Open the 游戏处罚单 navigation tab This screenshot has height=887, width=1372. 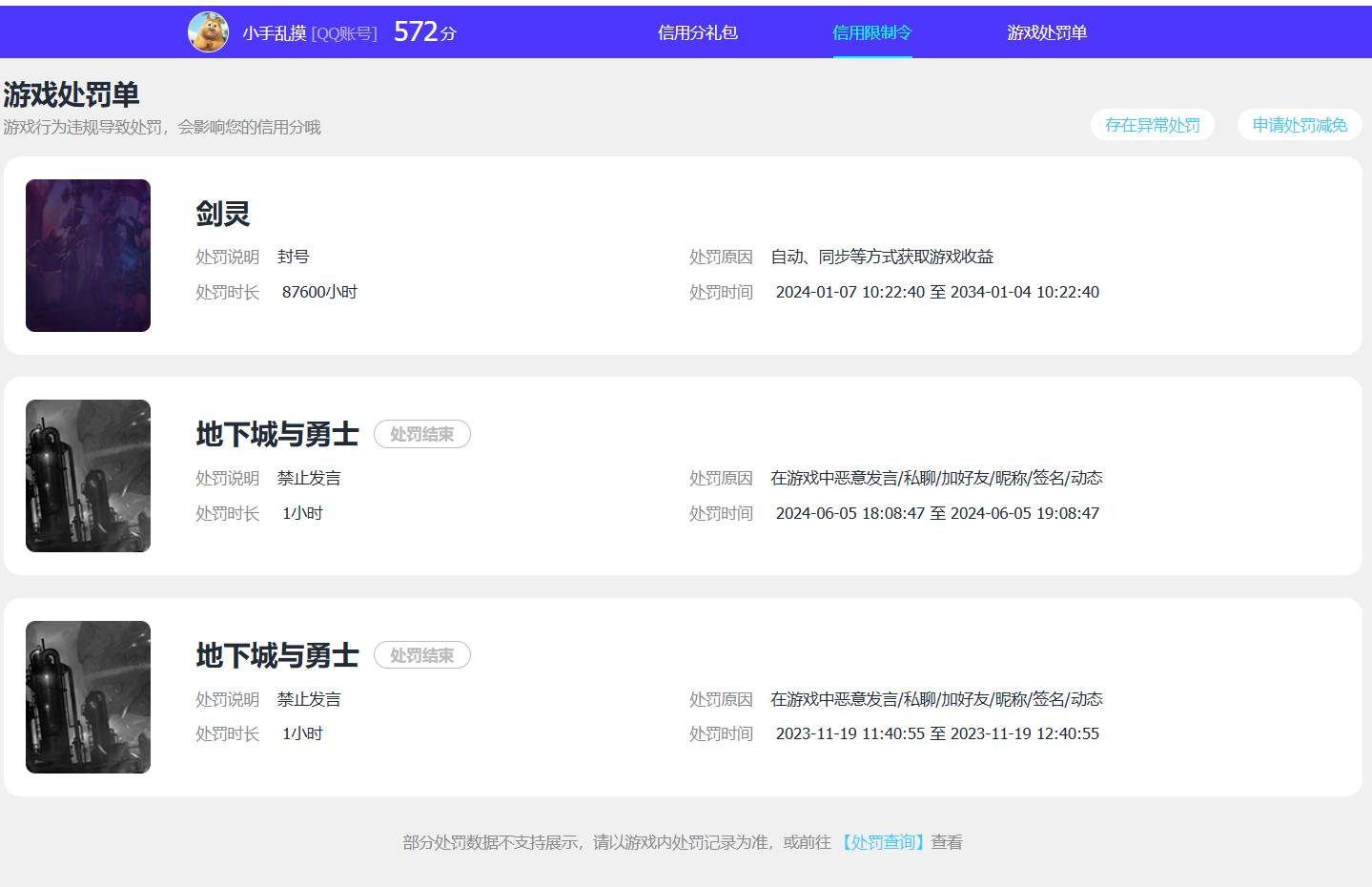pos(1046,32)
